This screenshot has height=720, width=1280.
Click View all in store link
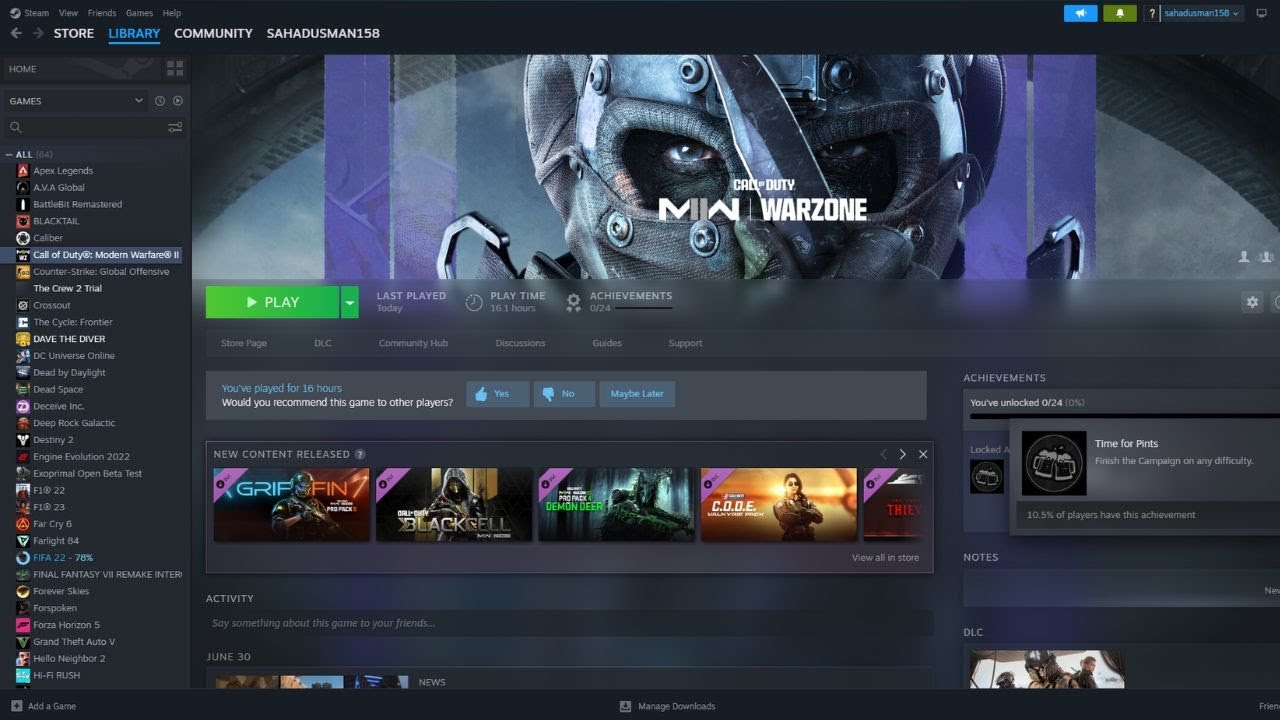pos(885,558)
